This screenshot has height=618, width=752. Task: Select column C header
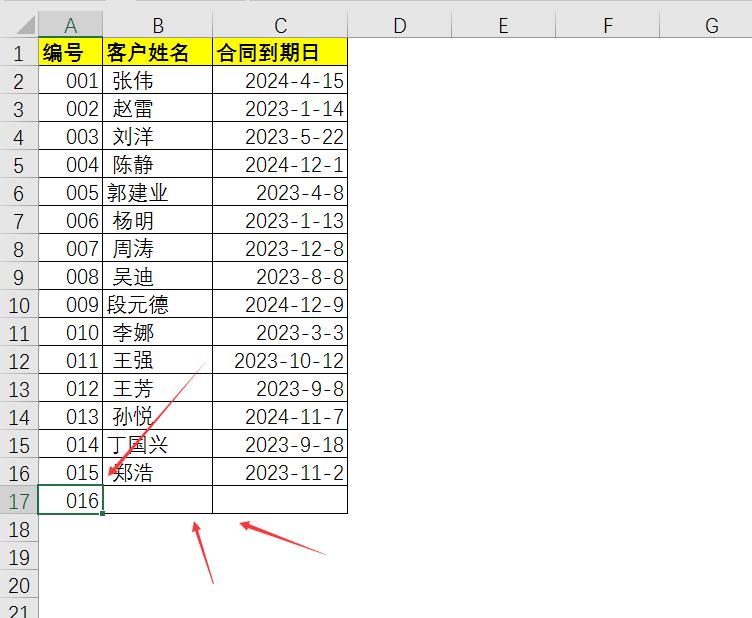click(x=280, y=25)
